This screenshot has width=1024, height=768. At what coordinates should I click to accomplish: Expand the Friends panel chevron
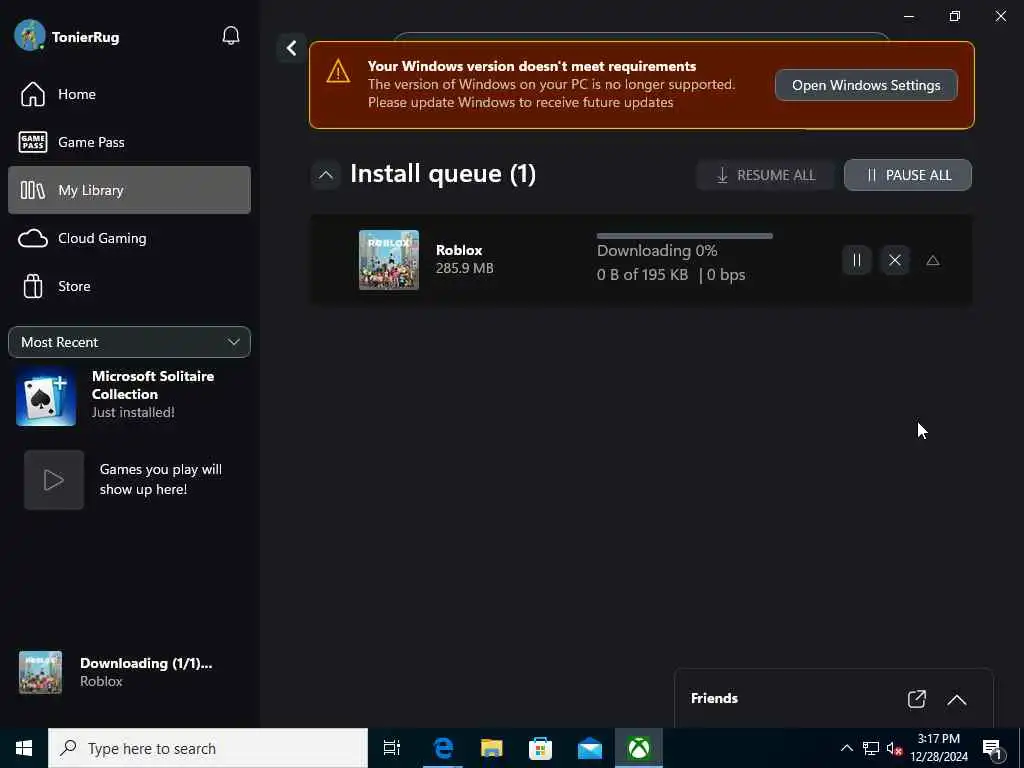(957, 699)
